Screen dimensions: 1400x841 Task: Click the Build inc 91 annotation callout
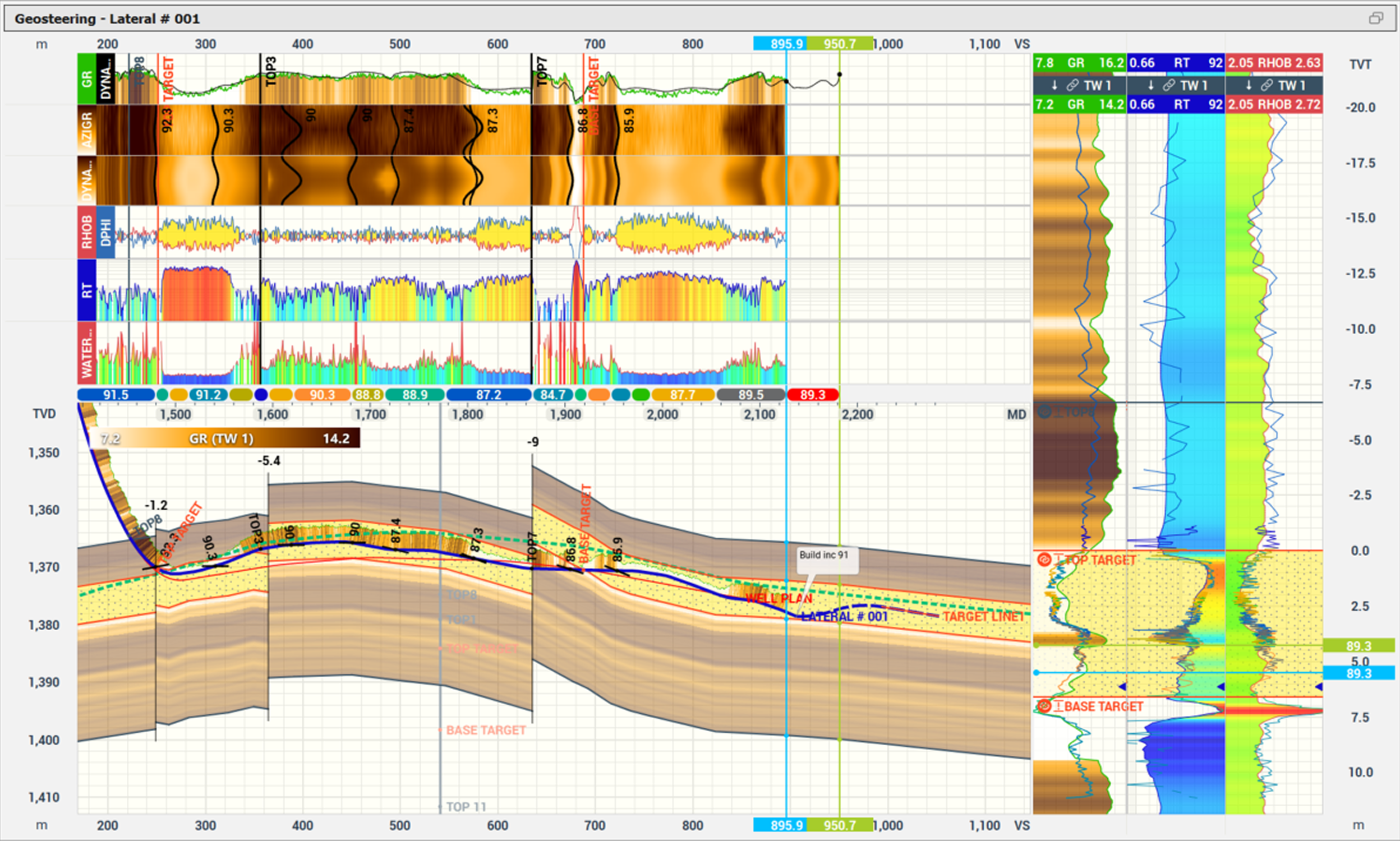click(x=826, y=560)
